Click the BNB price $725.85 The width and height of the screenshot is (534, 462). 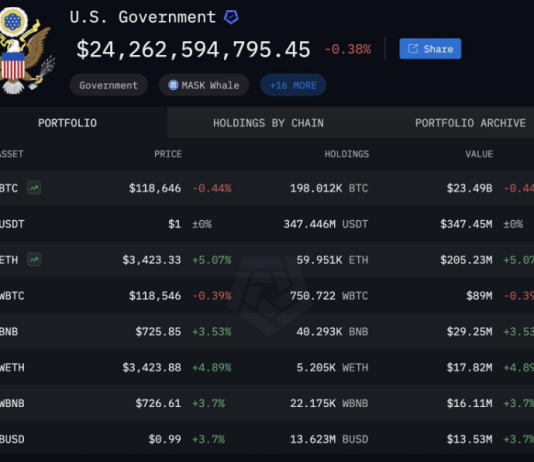click(x=158, y=332)
